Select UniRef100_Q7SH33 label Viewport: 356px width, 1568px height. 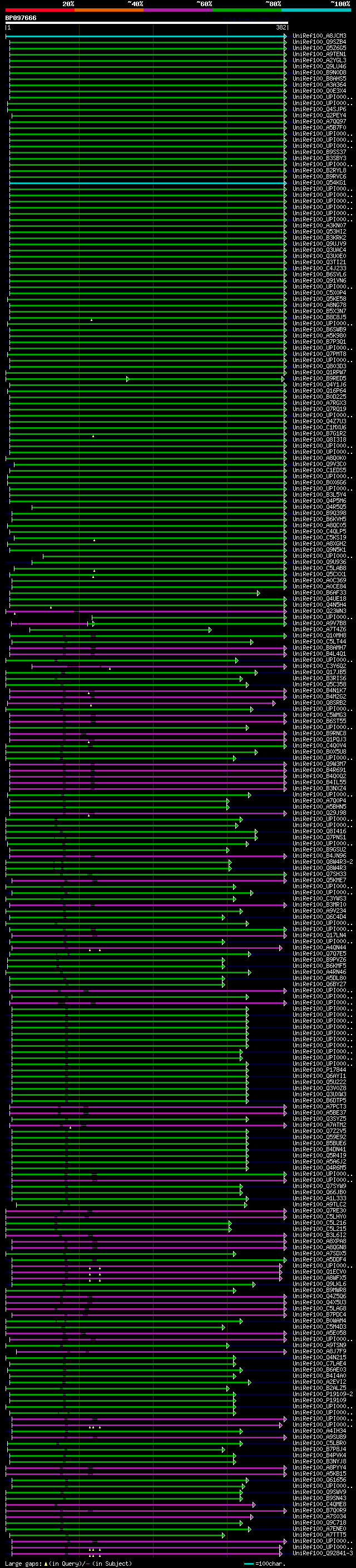[x=319, y=874]
